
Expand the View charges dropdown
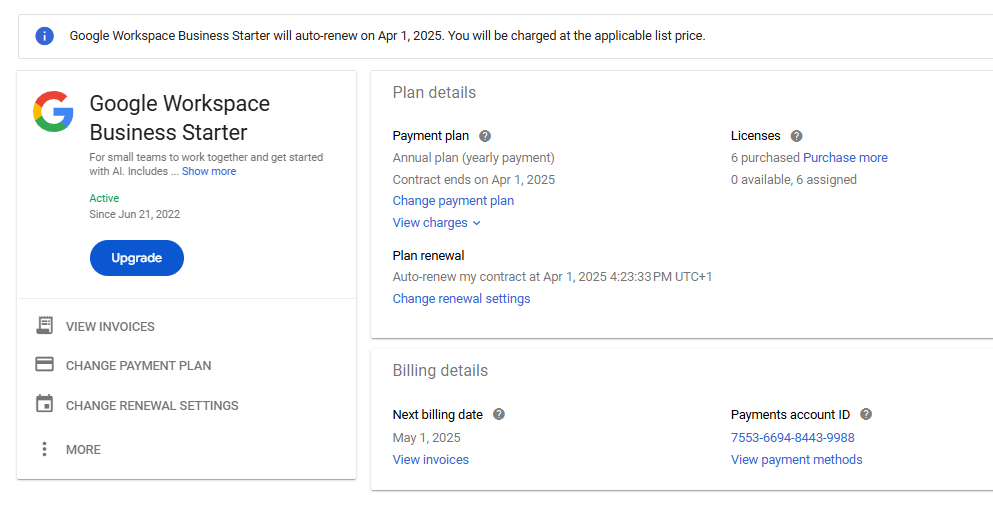tap(436, 223)
